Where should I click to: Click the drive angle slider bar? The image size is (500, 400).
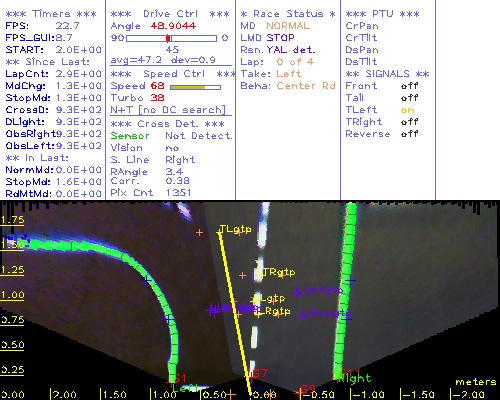tap(171, 38)
